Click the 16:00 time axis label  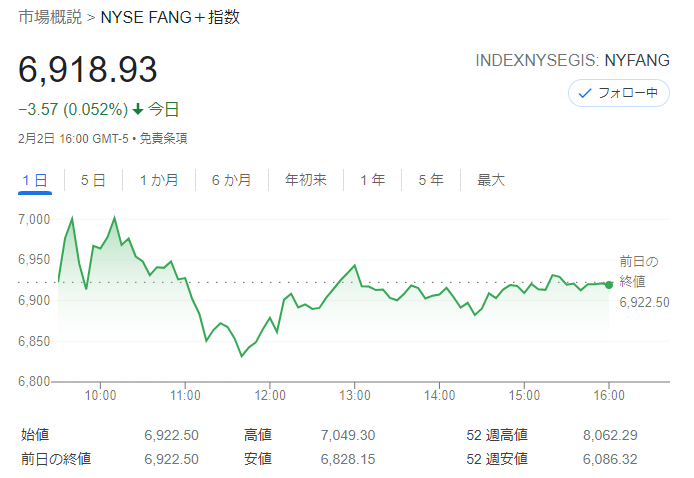click(x=609, y=395)
